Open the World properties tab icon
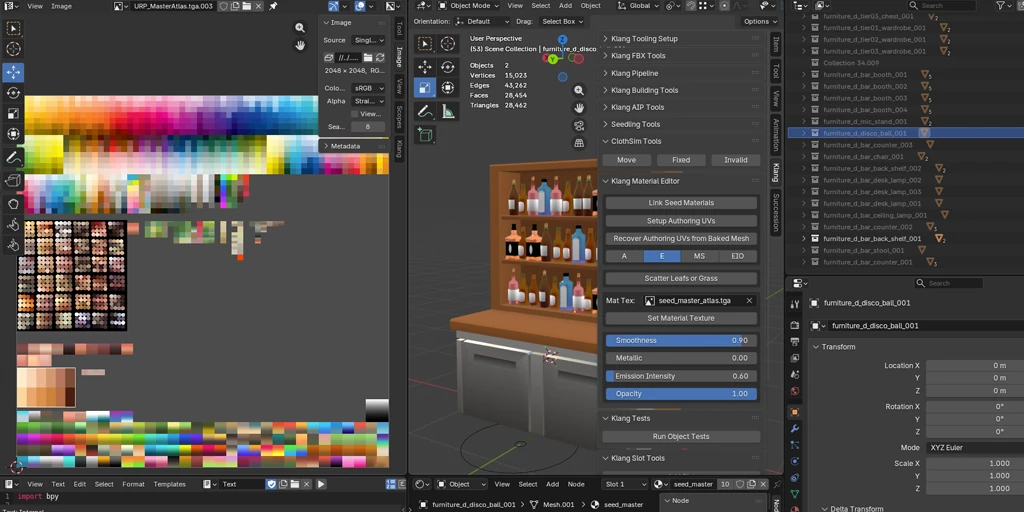This screenshot has height=512, width=1024. pyautogui.click(x=795, y=391)
